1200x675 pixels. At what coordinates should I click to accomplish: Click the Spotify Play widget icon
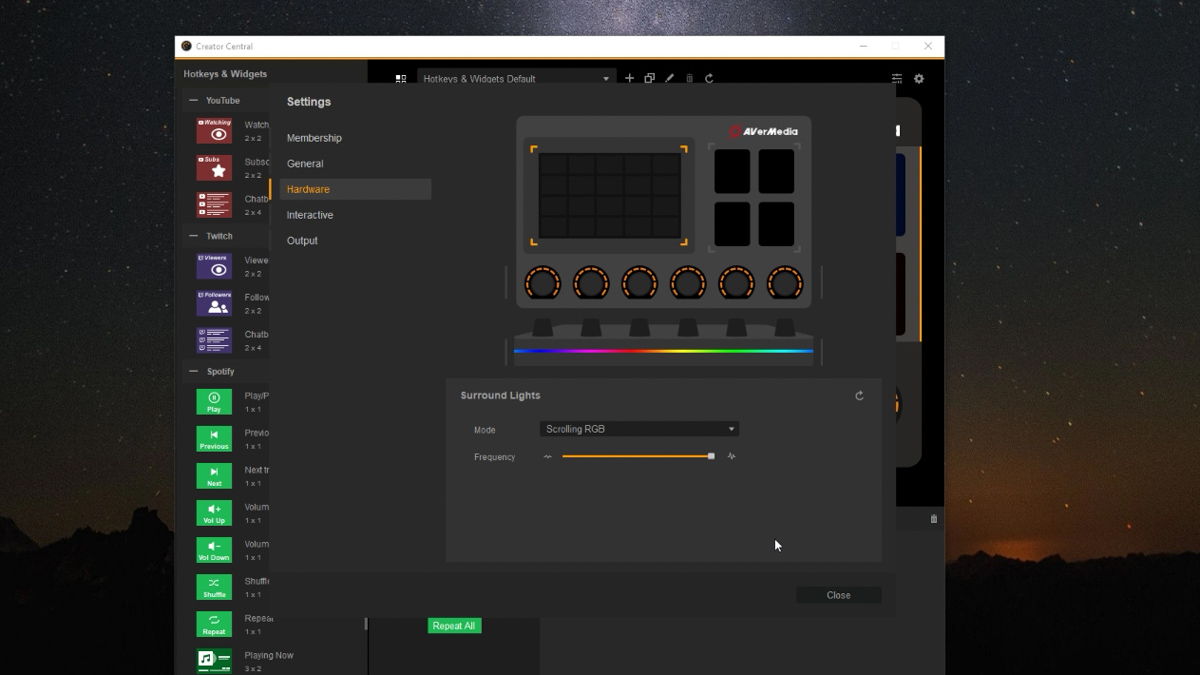point(214,402)
